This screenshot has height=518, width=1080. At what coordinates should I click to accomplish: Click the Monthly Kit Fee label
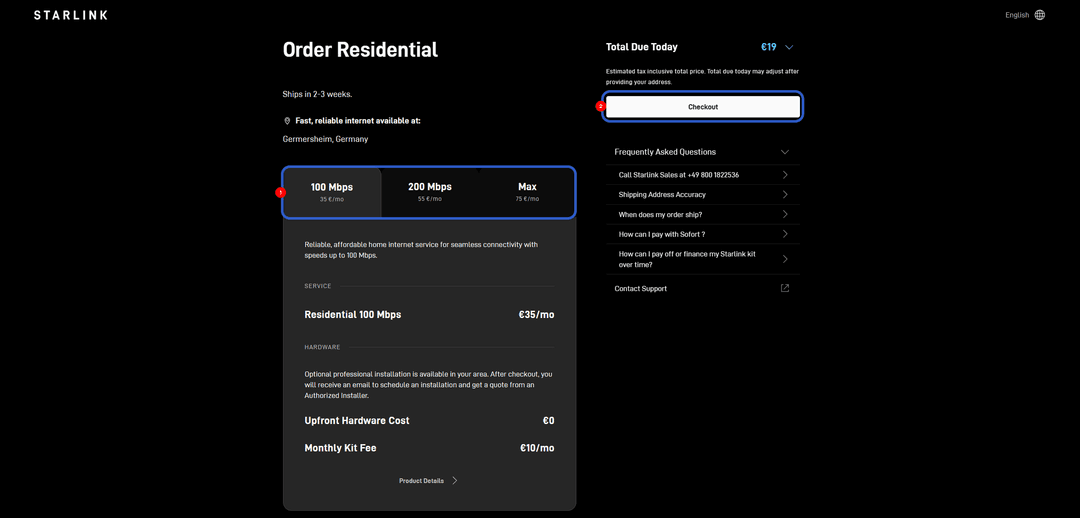click(x=340, y=448)
